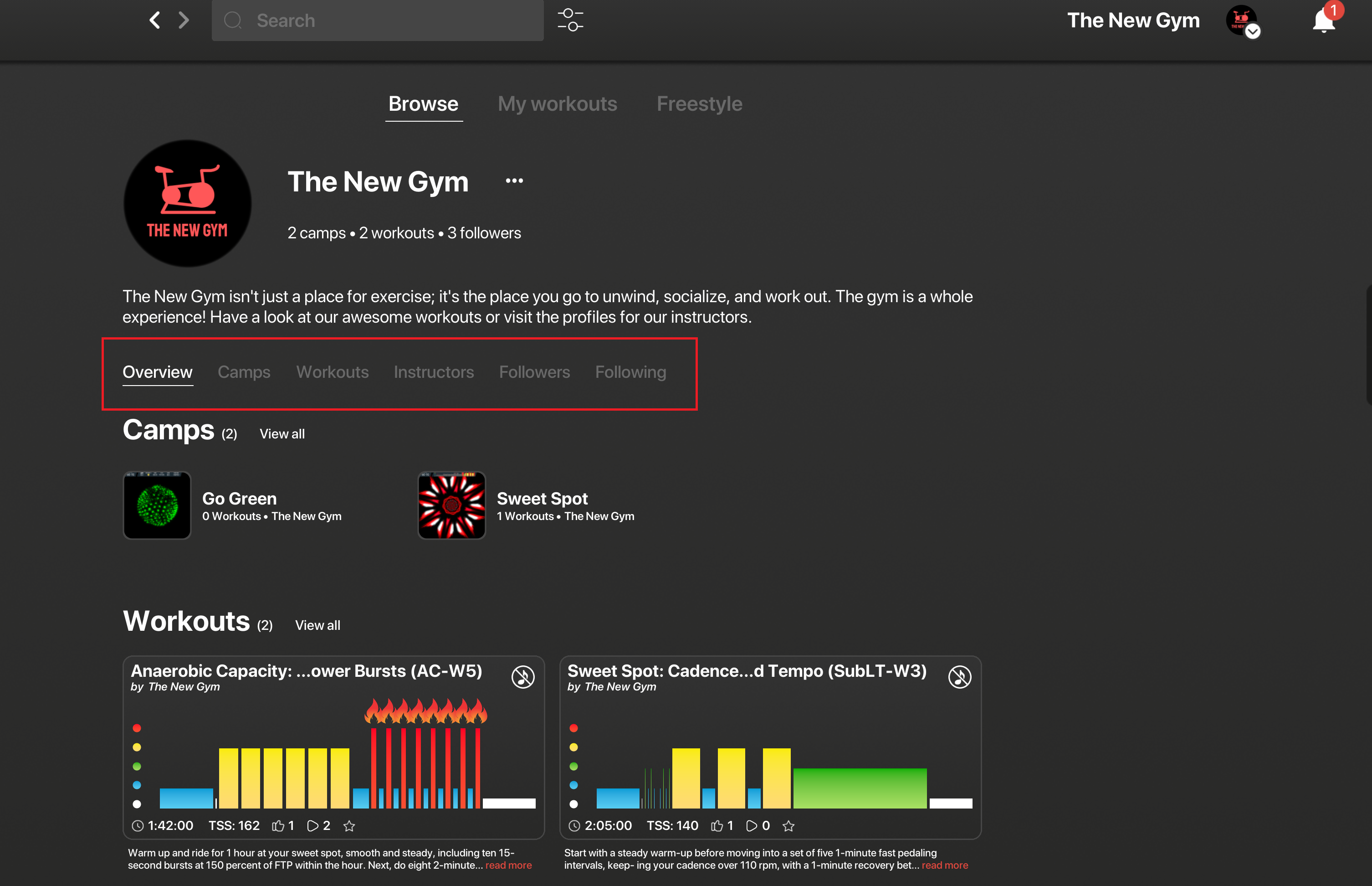Star the Sweet Spot Cadence workout
Screen dimensions: 1372x886
(x=788, y=826)
